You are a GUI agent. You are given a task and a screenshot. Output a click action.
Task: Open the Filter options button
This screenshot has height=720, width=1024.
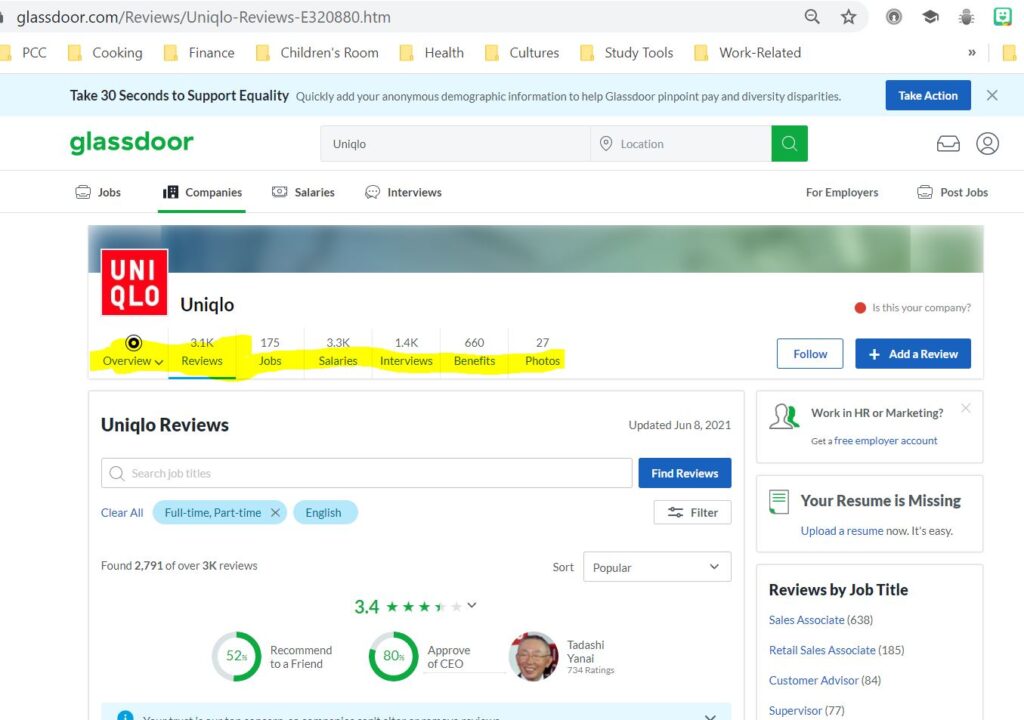pyautogui.click(x=692, y=513)
